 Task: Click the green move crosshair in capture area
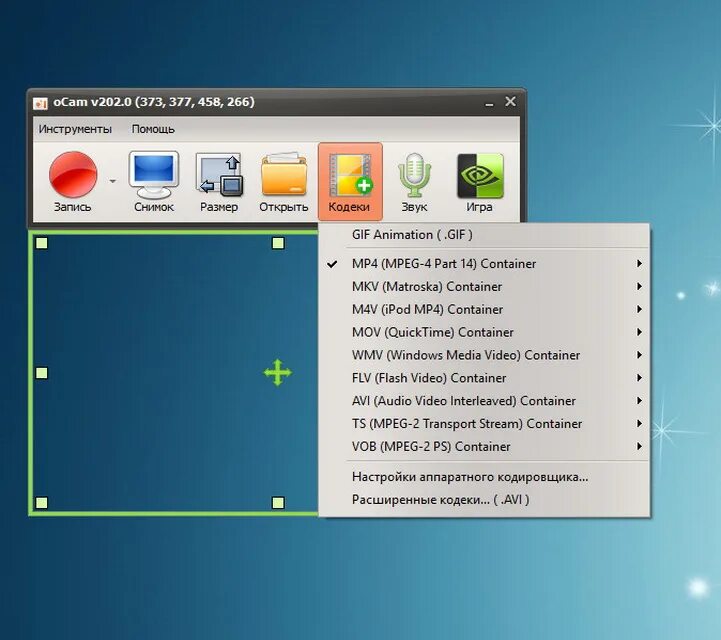pyautogui.click(x=278, y=372)
